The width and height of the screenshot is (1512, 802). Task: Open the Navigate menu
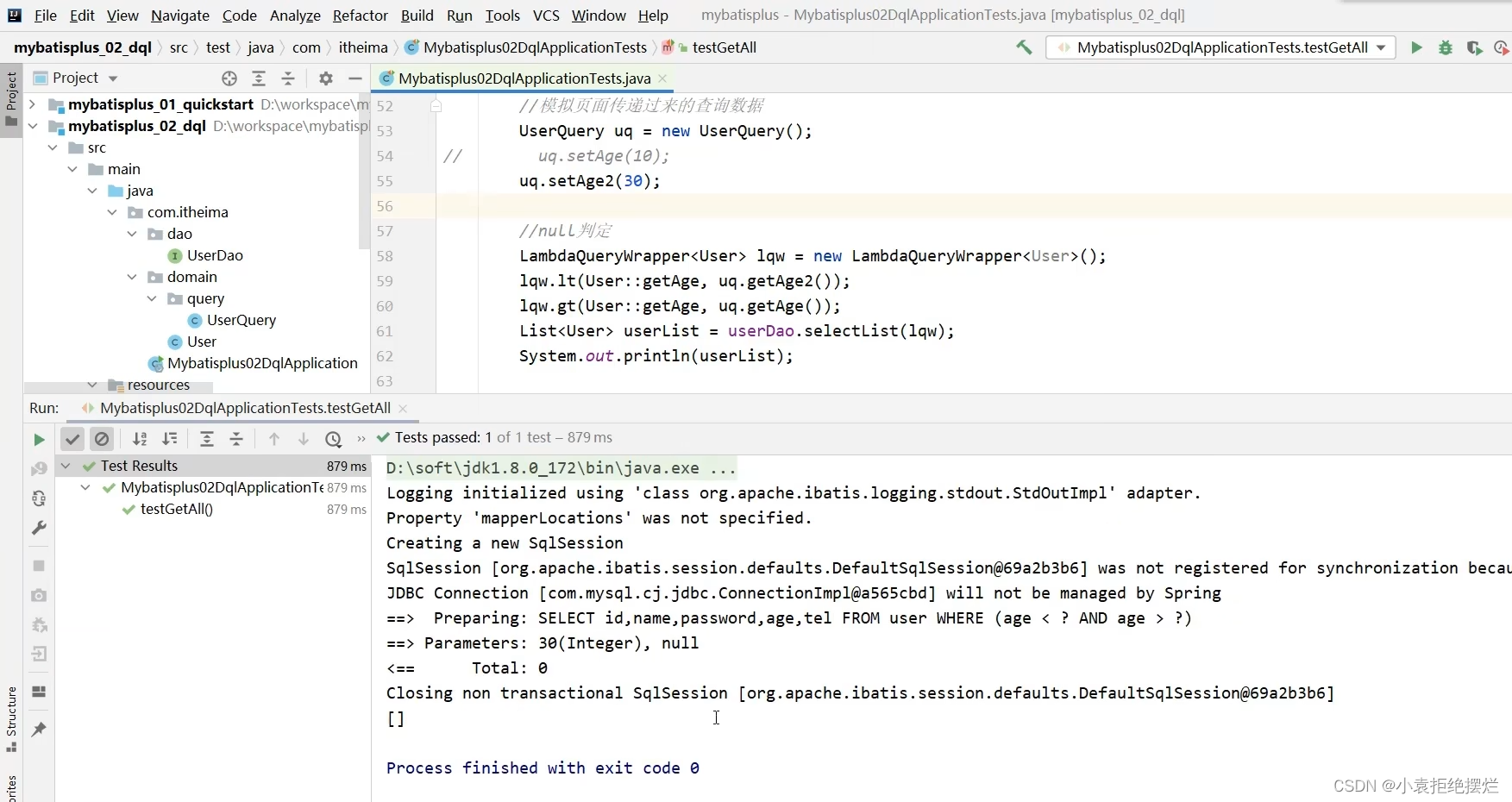click(x=179, y=16)
